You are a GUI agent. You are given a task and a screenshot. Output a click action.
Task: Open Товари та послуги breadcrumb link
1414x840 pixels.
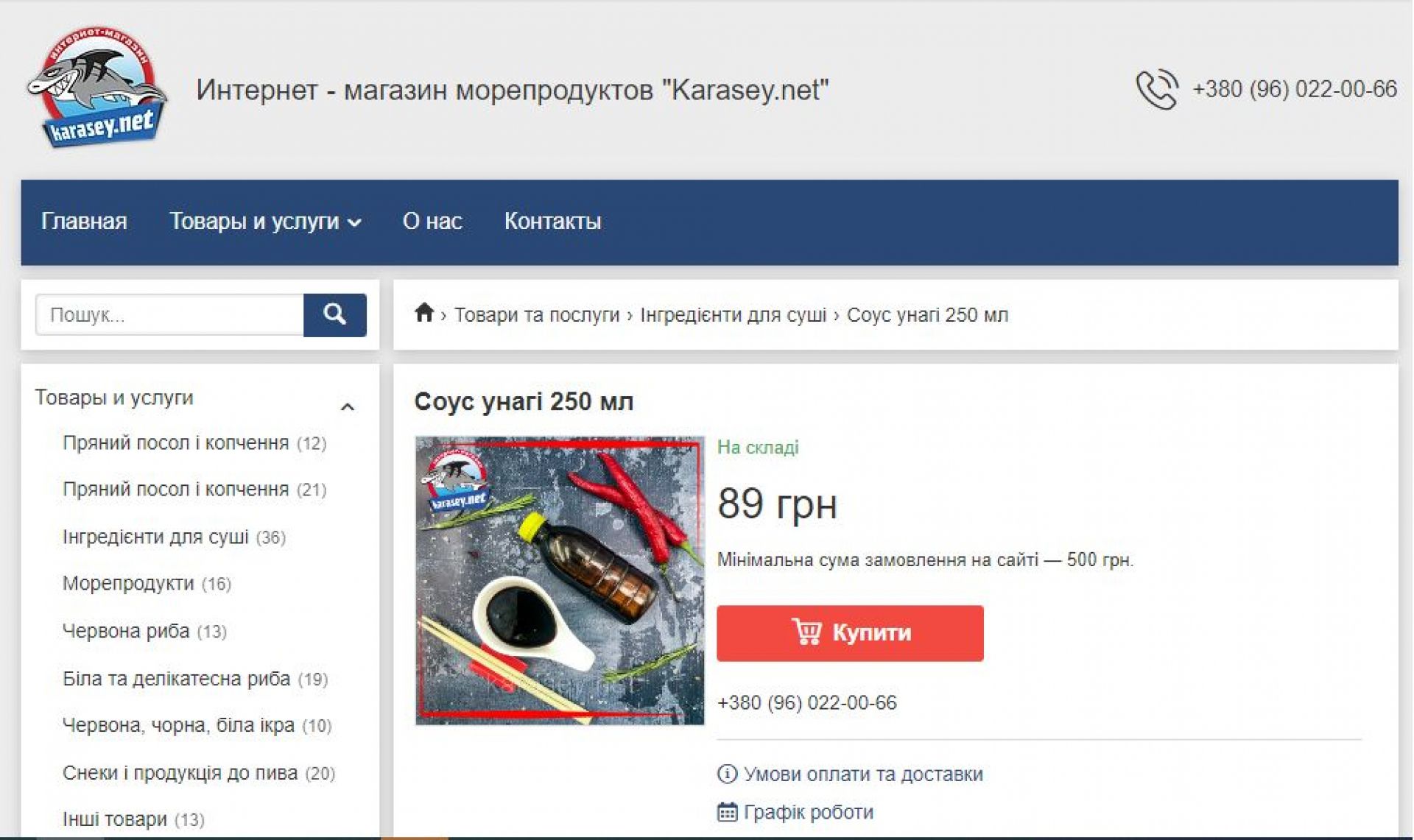tap(537, 315)
